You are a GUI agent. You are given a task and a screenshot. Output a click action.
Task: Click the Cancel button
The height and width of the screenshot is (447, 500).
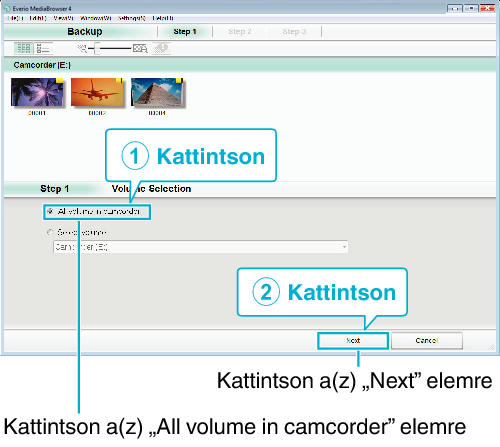[427, 341]
